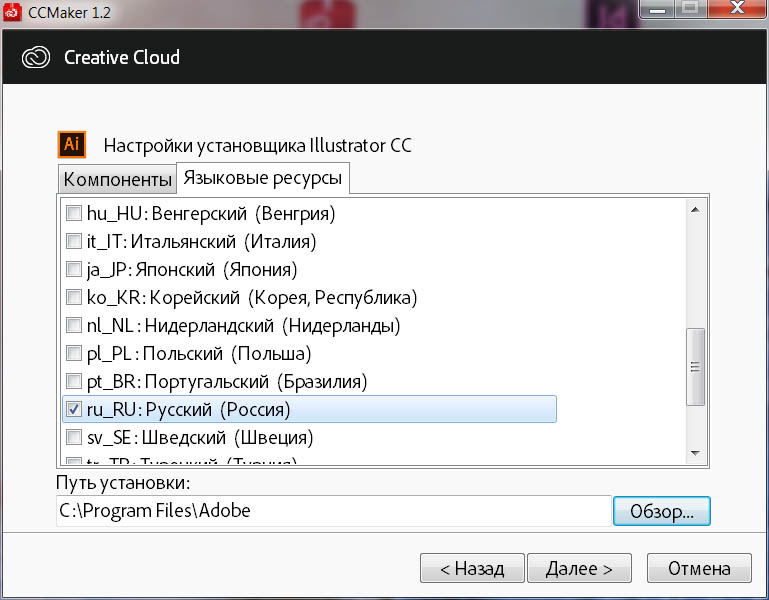Select row text 'it_IT: Итальянский (Италия)'
The width and height of the screenshot is (769, 600).
pos(202,241)
